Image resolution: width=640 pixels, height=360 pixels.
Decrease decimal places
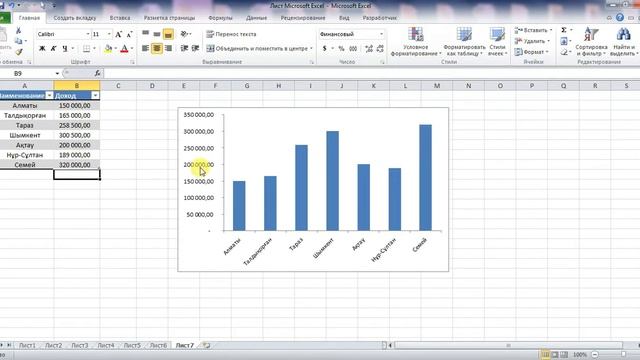380,49
